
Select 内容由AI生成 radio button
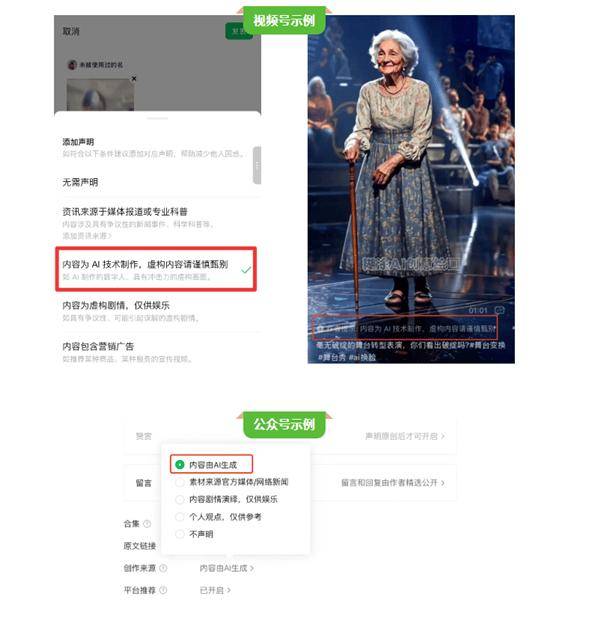click(x=180, y=465)
